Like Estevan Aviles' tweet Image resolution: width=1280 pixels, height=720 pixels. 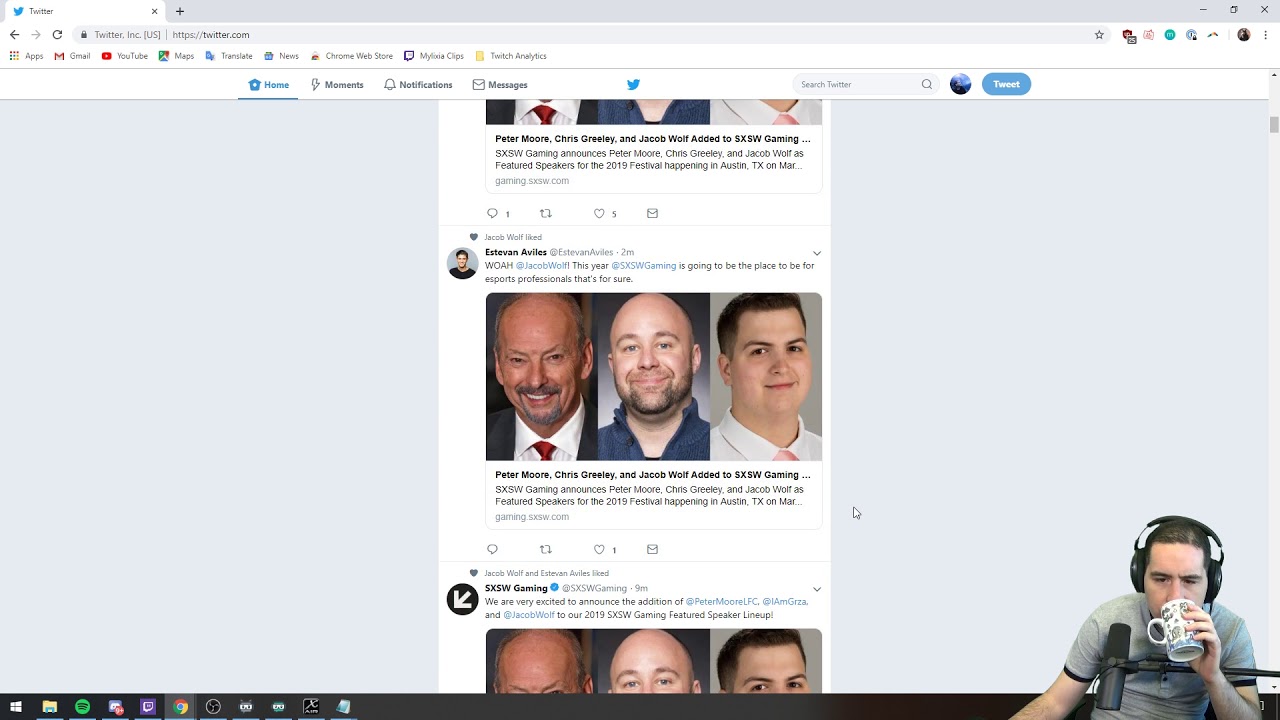click(599, 549)
